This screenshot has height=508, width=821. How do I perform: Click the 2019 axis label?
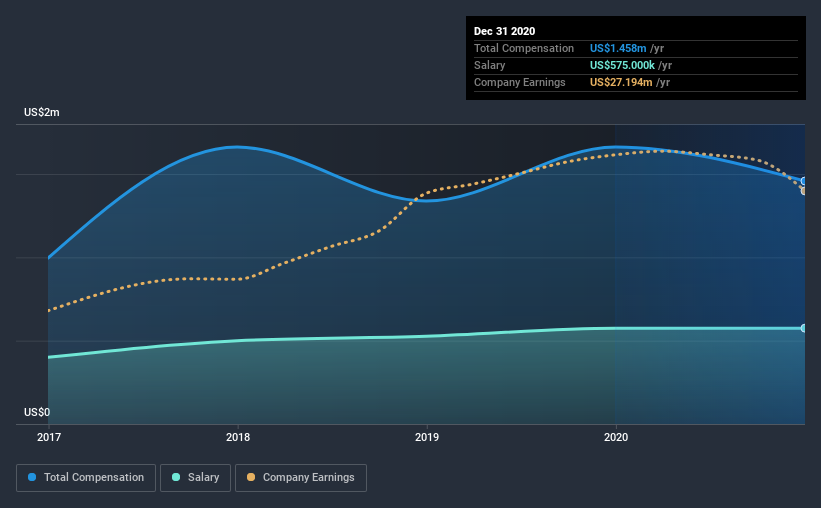tap(427, 437)
